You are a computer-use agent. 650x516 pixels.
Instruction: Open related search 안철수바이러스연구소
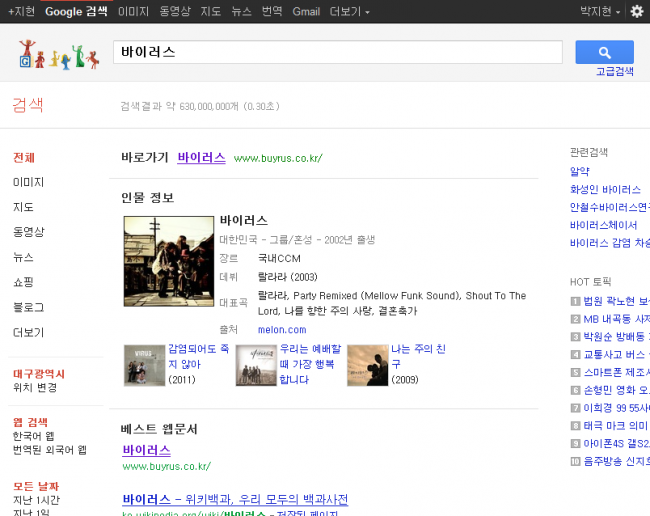[x=609, y=207]
